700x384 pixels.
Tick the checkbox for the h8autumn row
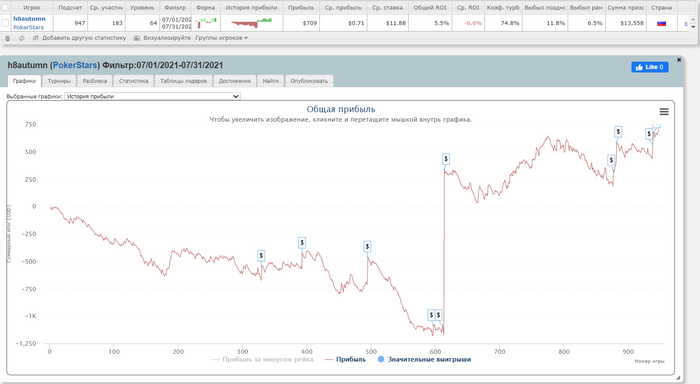[5, 23]
